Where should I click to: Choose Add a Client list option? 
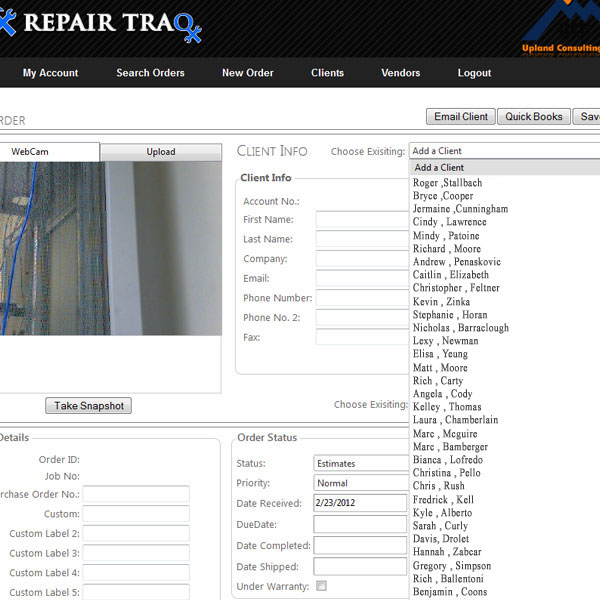pyautogui.click(x=440, y=168)
